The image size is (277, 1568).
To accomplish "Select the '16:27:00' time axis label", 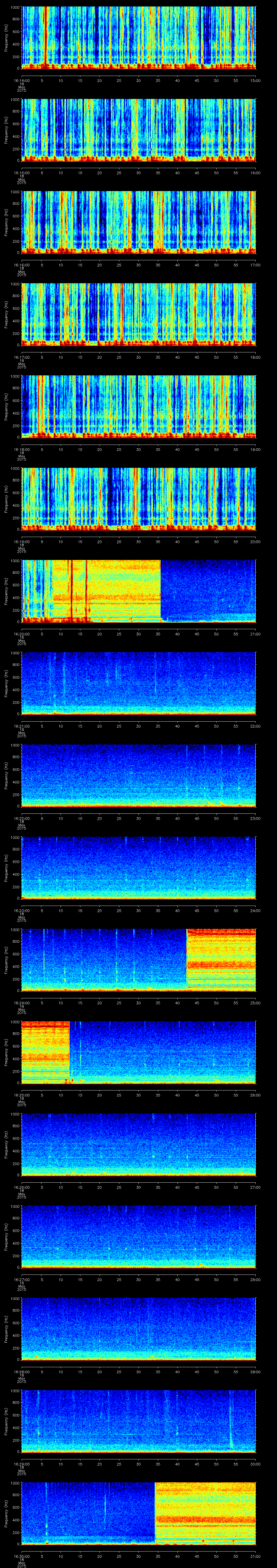I will (x=22, y=1279).
